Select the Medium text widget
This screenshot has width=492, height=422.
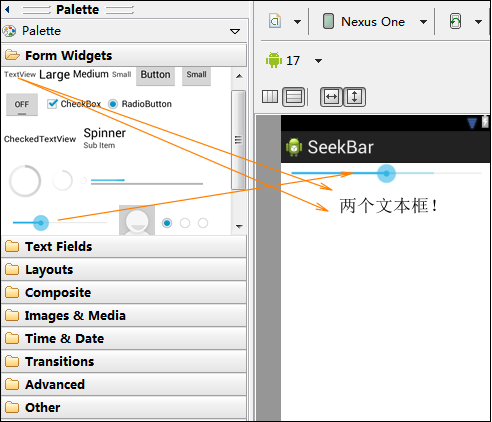91,74
